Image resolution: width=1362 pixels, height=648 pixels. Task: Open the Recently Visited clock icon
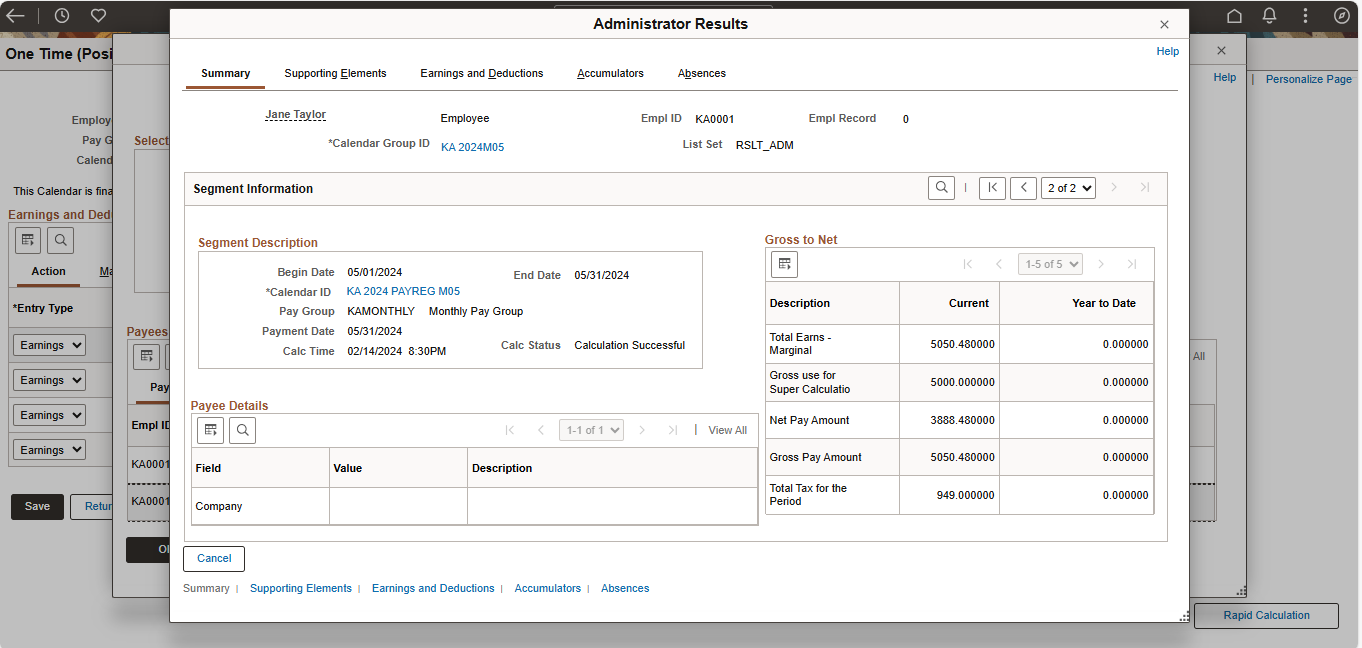60,15
